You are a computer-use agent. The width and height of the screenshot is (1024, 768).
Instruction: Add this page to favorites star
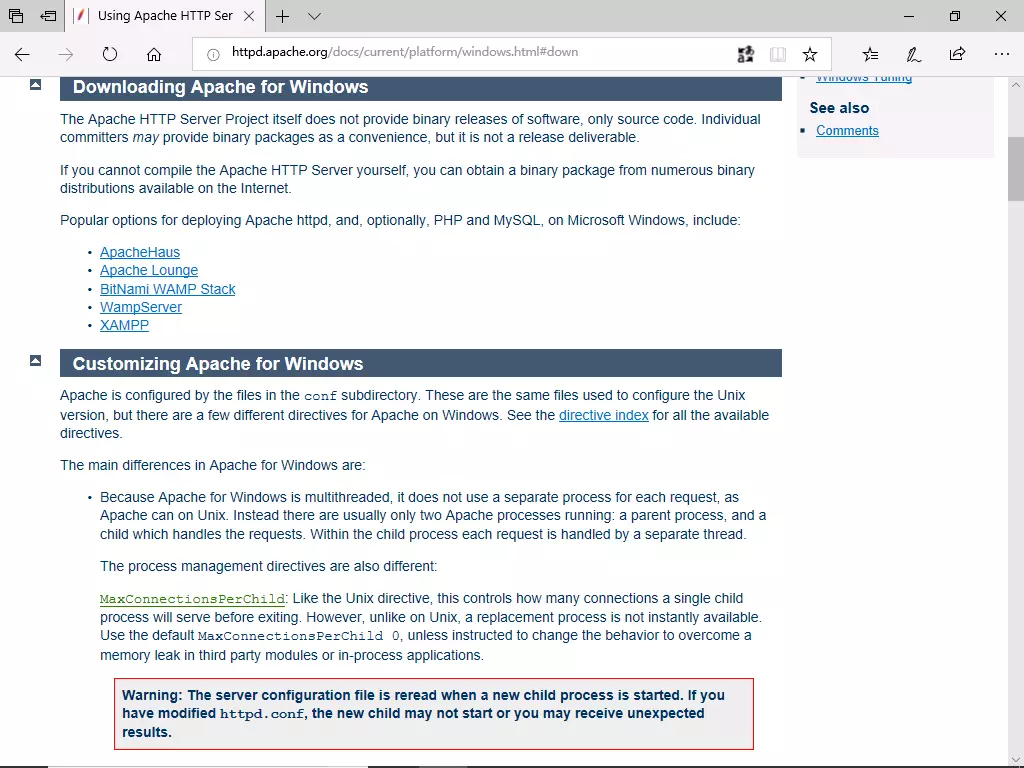[810, 54]
